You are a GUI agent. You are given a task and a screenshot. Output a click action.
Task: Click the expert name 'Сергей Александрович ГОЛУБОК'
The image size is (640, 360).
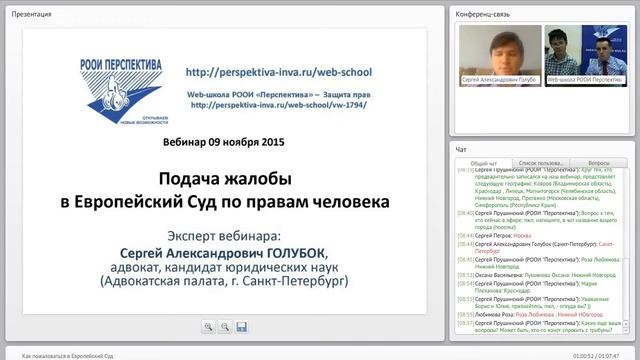pyautogui.click(x=224, y=253)
